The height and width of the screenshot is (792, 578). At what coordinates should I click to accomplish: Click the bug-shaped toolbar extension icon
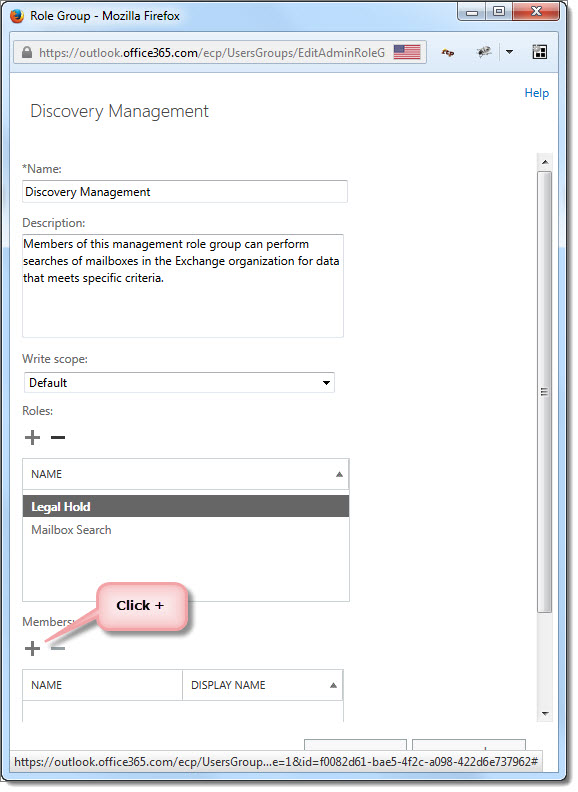(x=484, y=52)
